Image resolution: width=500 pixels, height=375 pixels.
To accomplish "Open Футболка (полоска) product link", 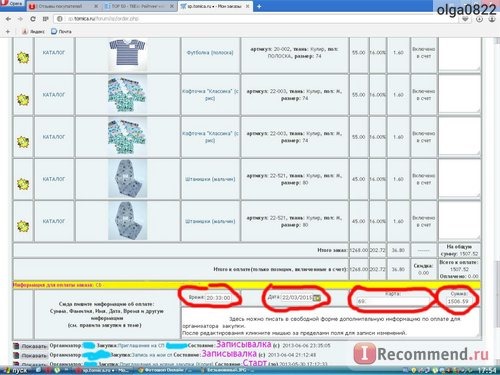I will pos(210,53).
